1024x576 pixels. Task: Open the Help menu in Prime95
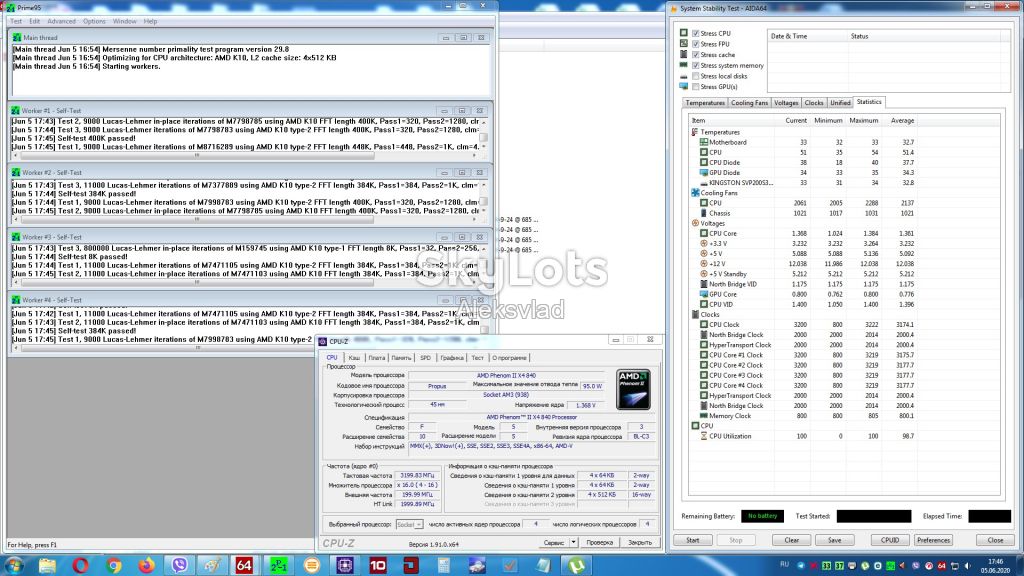point(150,22)
